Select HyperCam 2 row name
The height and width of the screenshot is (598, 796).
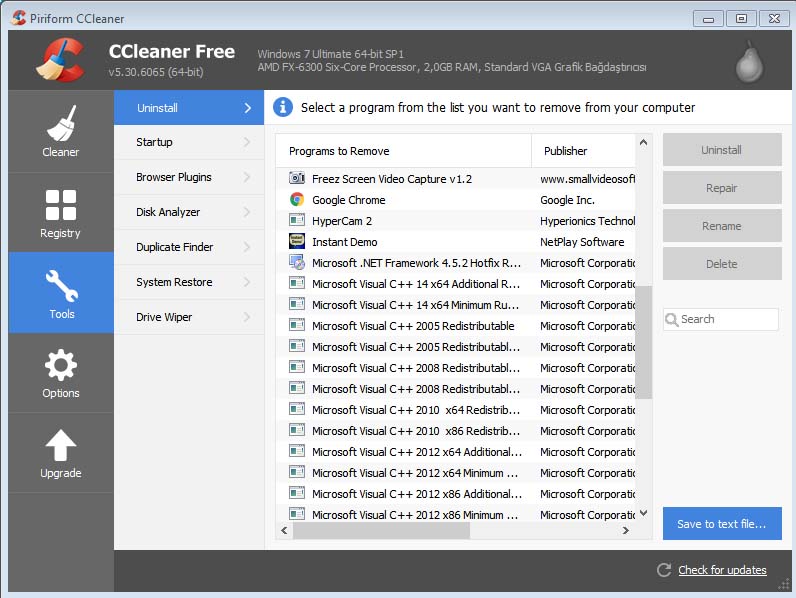pyautogui.click(x=342, y=221)
